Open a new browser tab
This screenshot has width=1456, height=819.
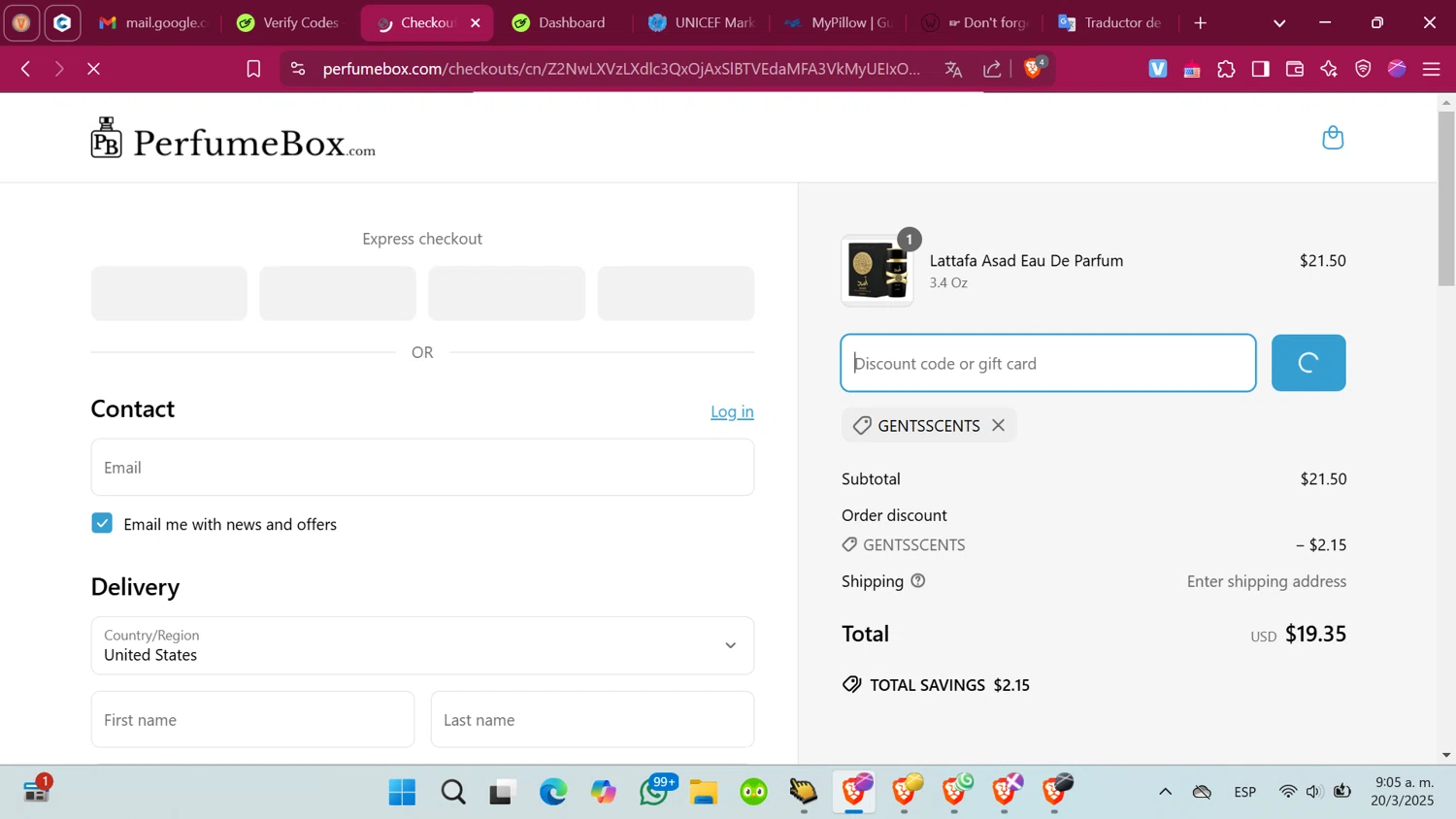click(1201, 22)
